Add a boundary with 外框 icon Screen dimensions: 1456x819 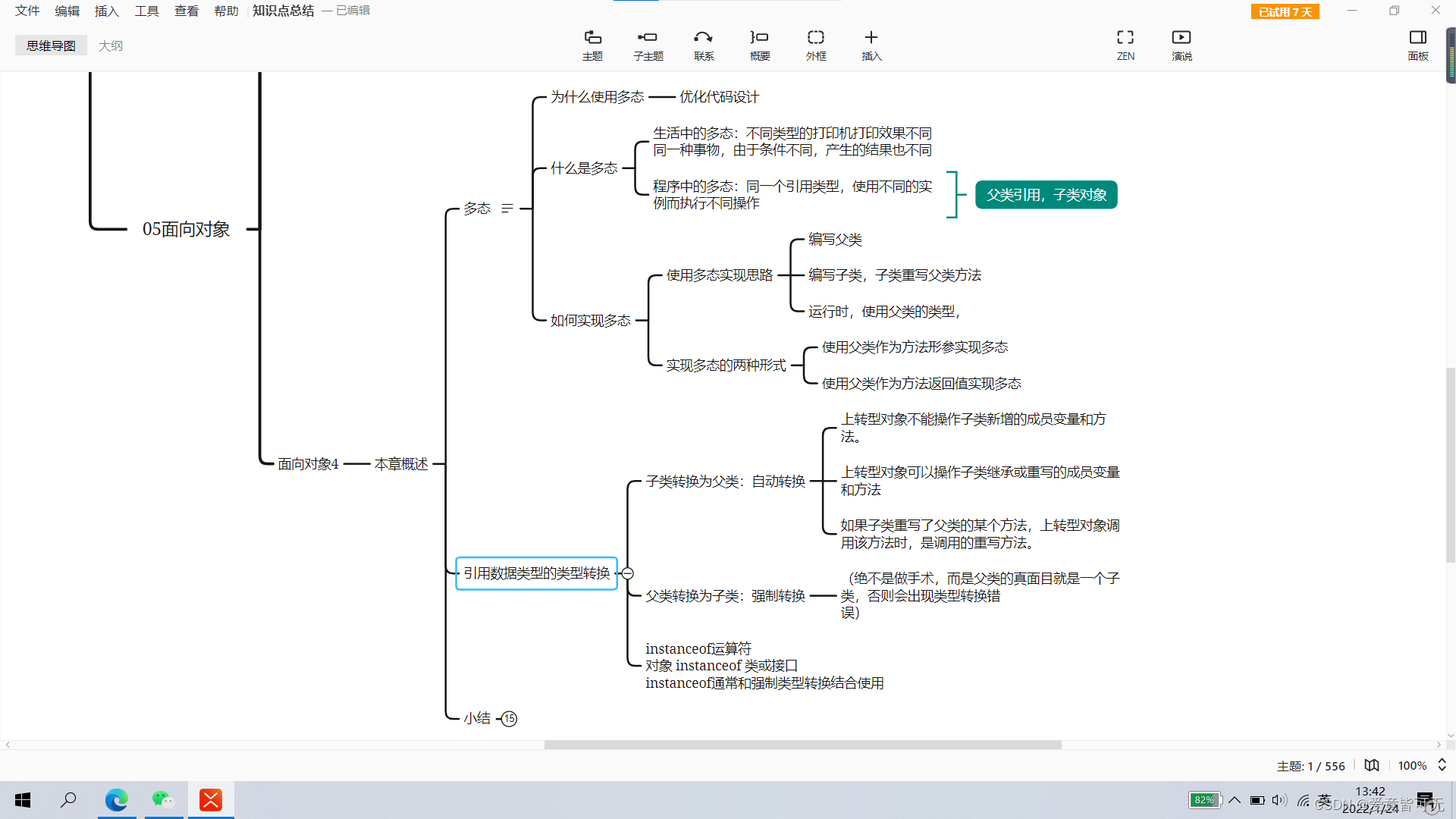tap(816, 45)
